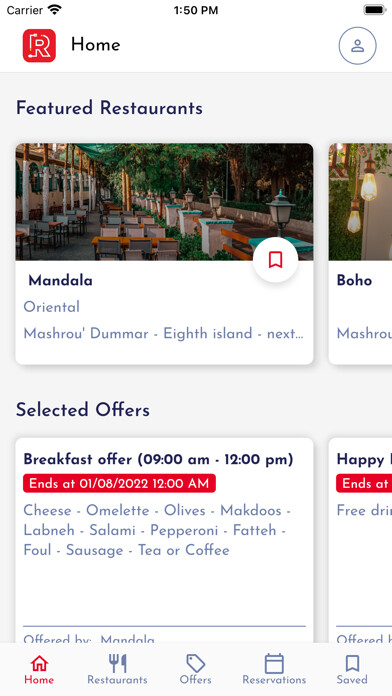Go to the Offers tab

point(195,669)
